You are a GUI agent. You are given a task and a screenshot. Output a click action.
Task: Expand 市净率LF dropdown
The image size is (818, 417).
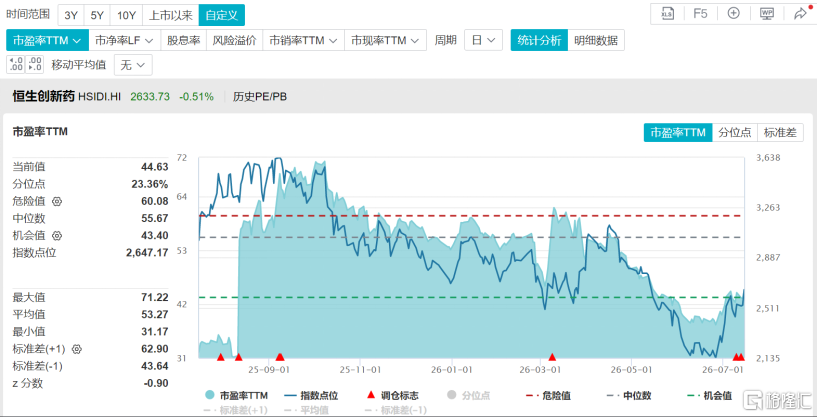coord(125,40)
